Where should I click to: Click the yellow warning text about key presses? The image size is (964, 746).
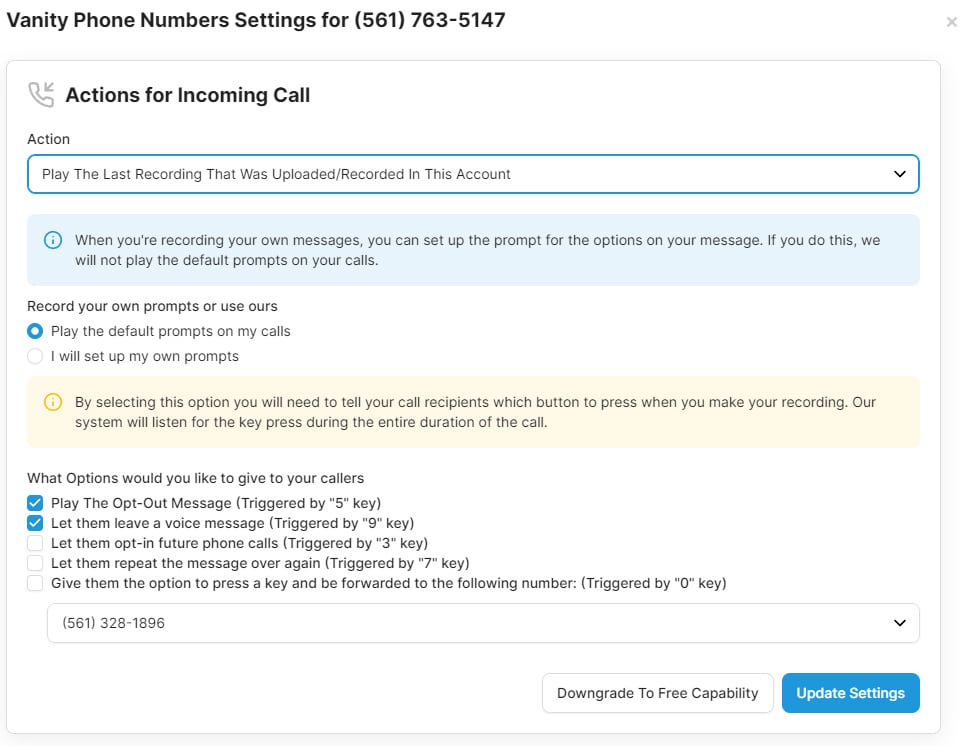(x=475, y=412)
